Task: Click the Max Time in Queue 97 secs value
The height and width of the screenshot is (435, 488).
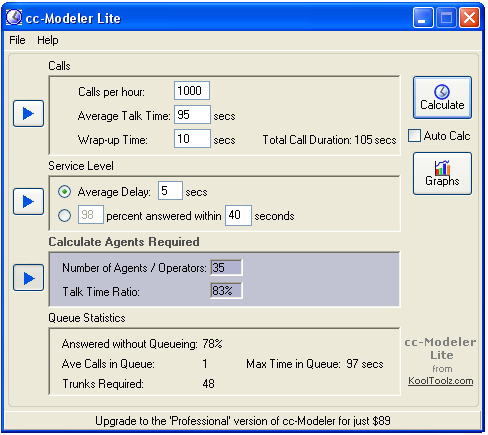Action: click(x=365, y=364)
